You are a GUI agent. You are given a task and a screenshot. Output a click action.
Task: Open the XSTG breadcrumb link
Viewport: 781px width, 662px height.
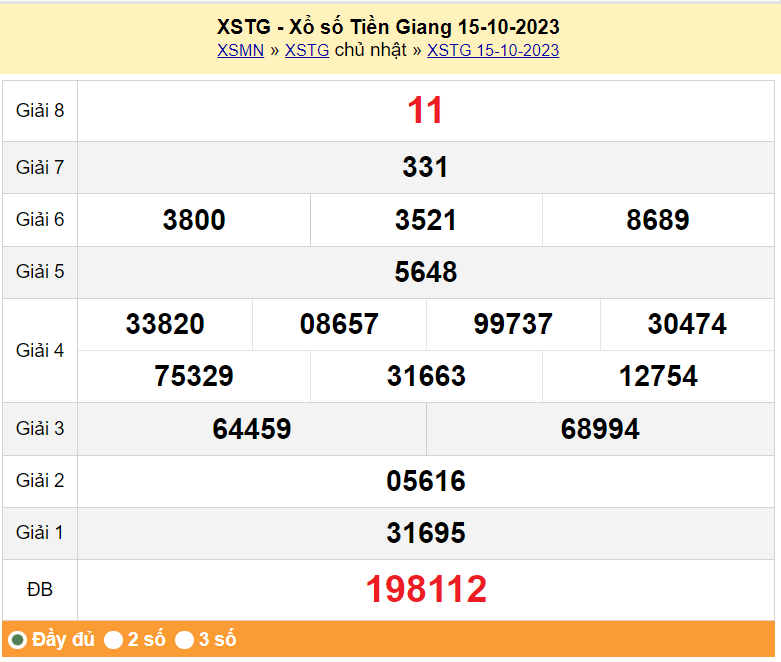(x=307, y=50)
